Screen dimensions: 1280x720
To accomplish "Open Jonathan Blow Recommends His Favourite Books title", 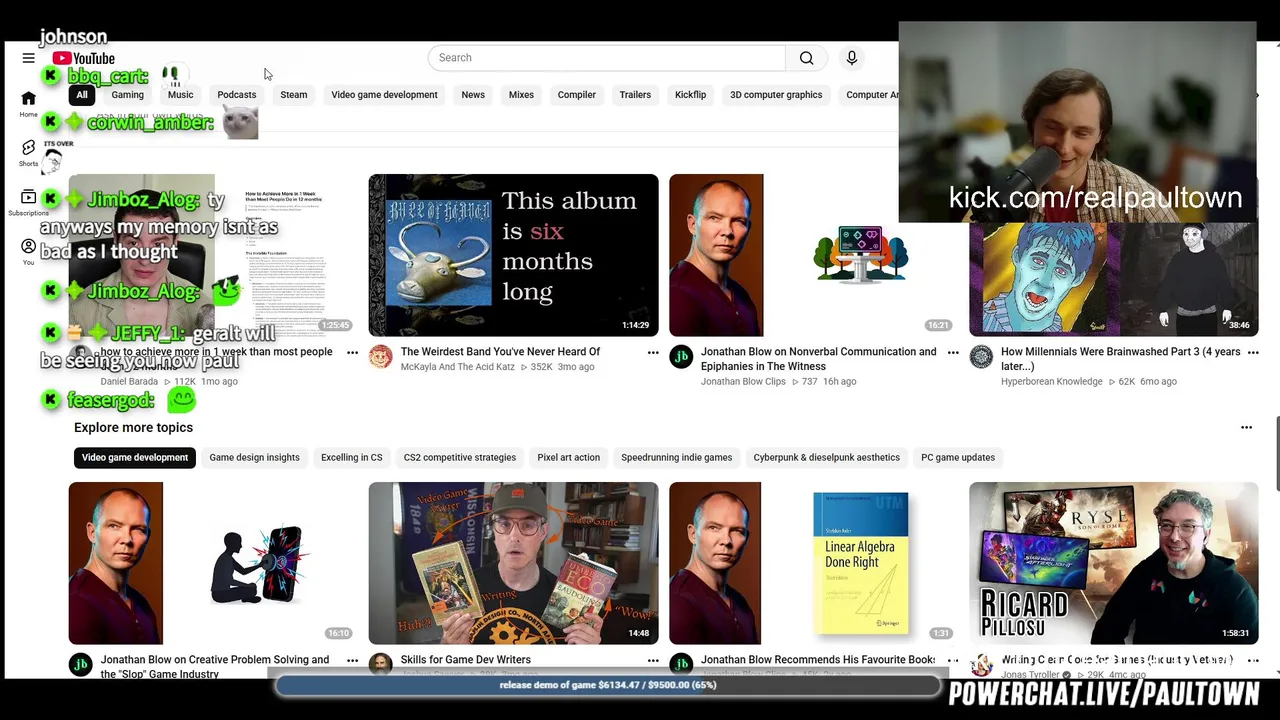I will [819, 660].
